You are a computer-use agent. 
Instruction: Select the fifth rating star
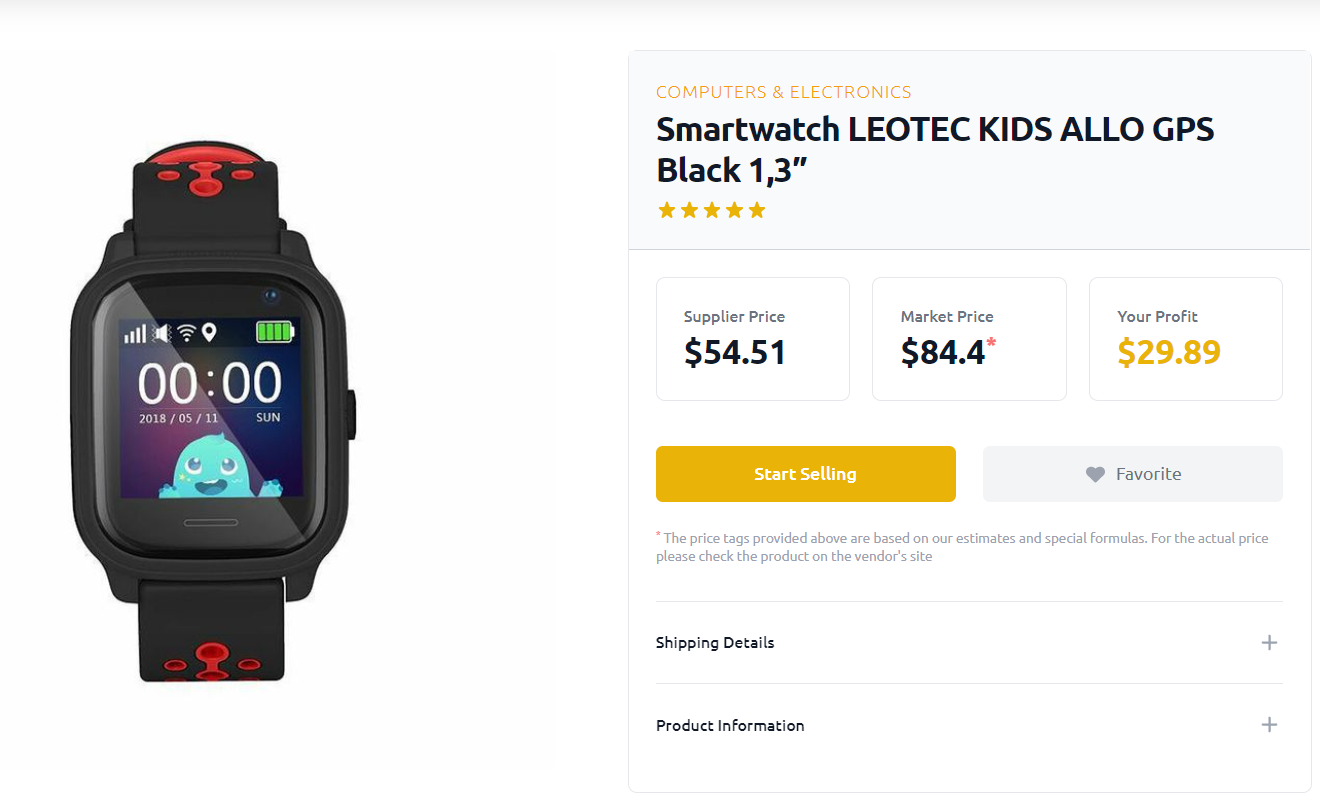point(756,210)
